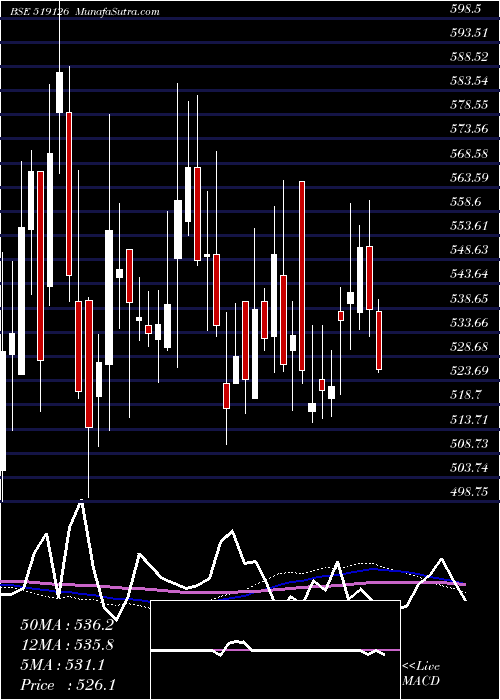Select the 588.52 price axis label
The image size is (500, 700).
[468, 57]
